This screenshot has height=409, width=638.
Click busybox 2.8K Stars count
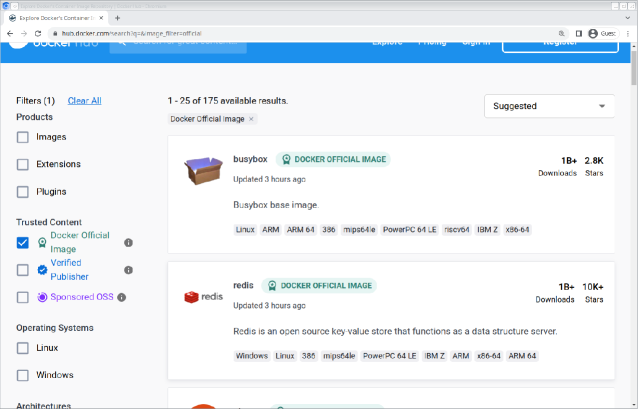coord(594,166)
